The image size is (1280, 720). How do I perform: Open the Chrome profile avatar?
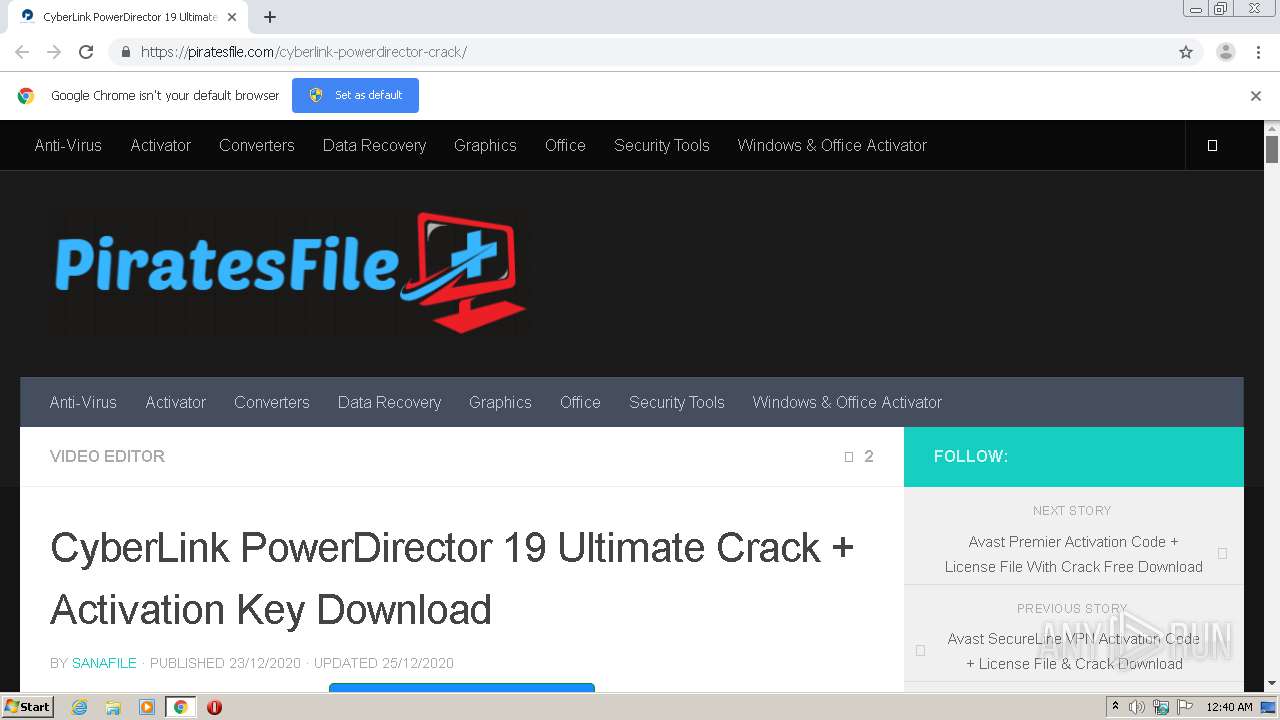1226,52
